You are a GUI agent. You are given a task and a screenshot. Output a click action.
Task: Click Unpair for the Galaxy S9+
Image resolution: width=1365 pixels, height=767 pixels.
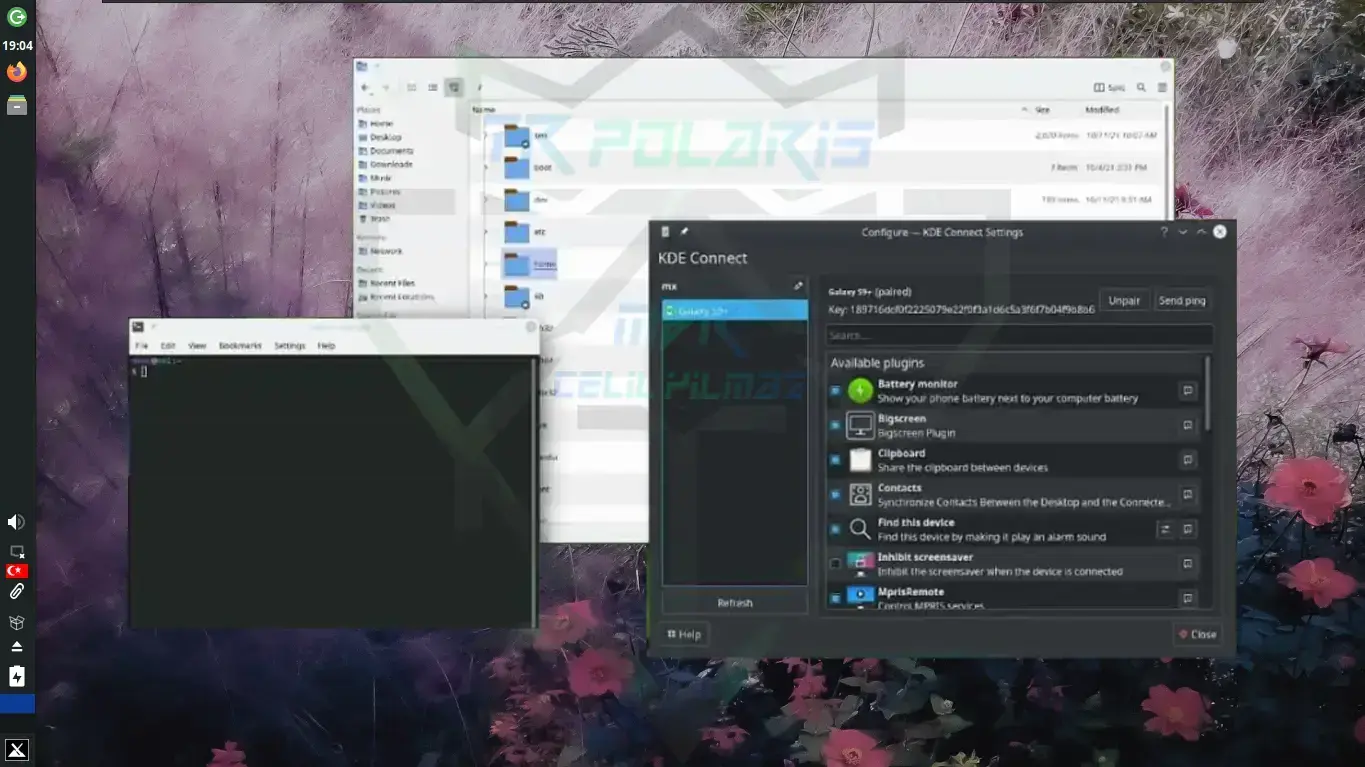[1124, 301]
